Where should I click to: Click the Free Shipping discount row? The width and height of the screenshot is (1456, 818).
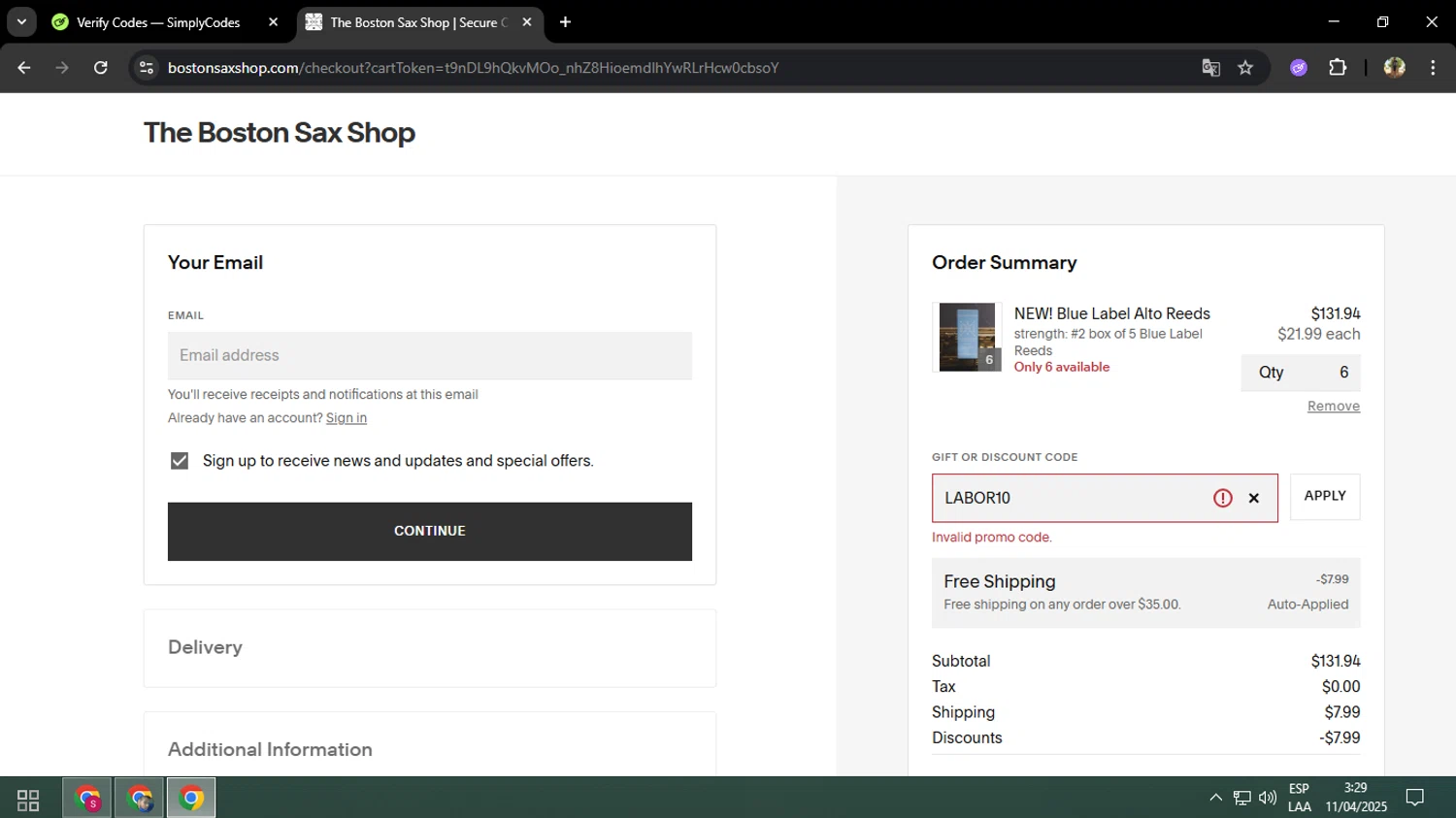click(1146, 592)
